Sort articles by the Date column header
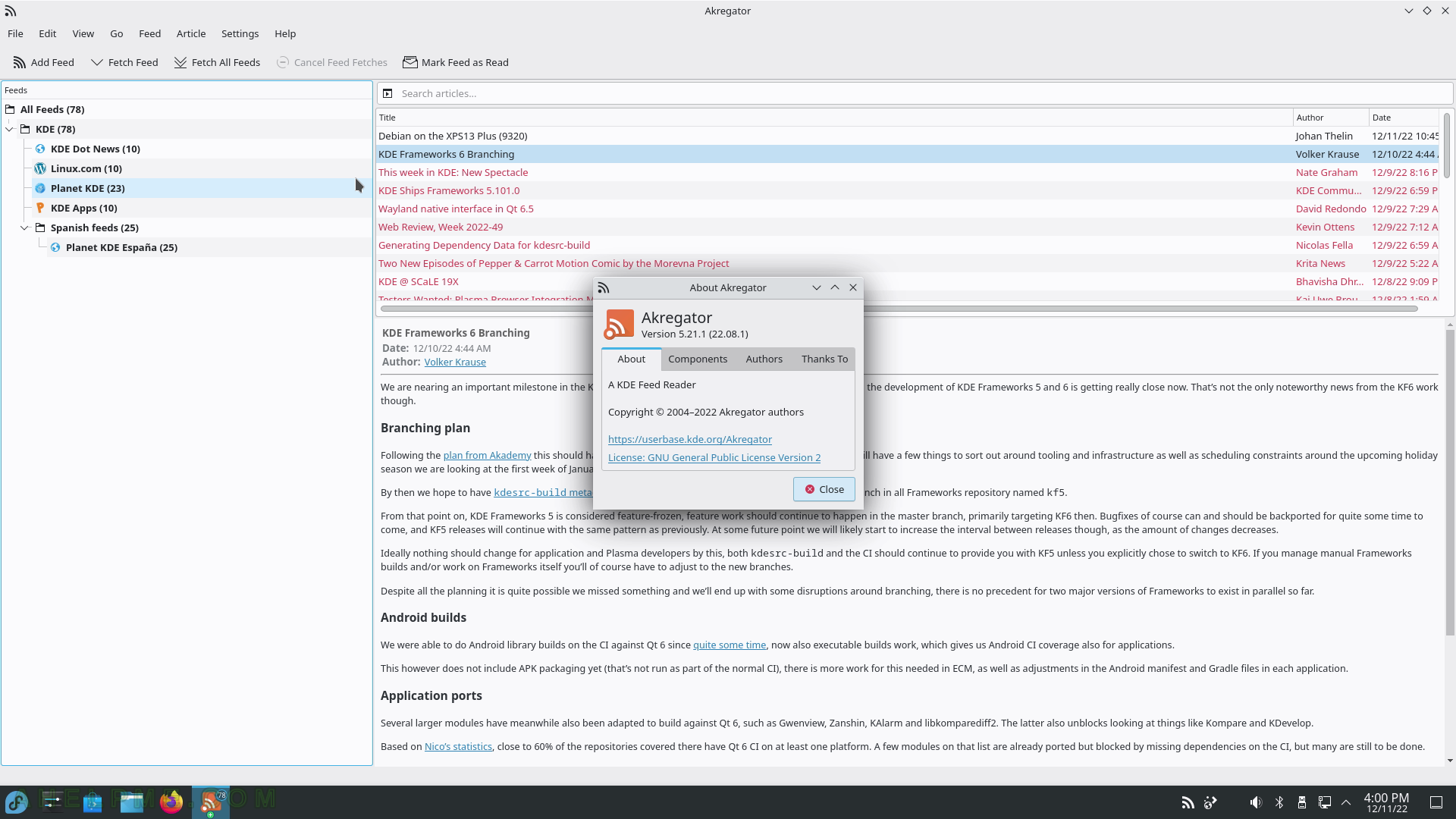The width and height of the screenshot is (1456, 819). pos(1404,118)
